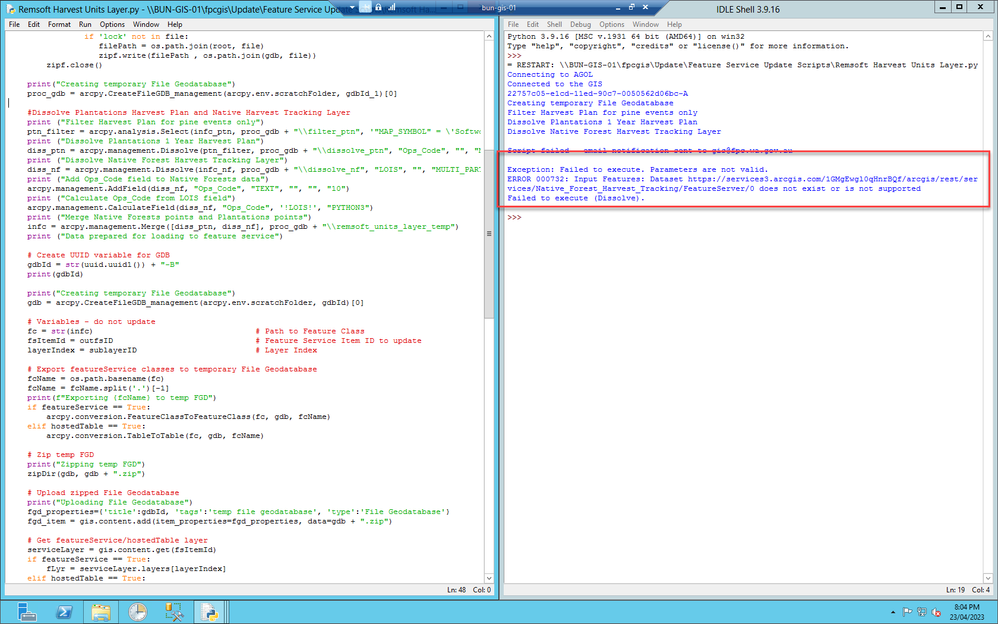
Task: Open Help menu in the editor window
Action: pos(174,24)
